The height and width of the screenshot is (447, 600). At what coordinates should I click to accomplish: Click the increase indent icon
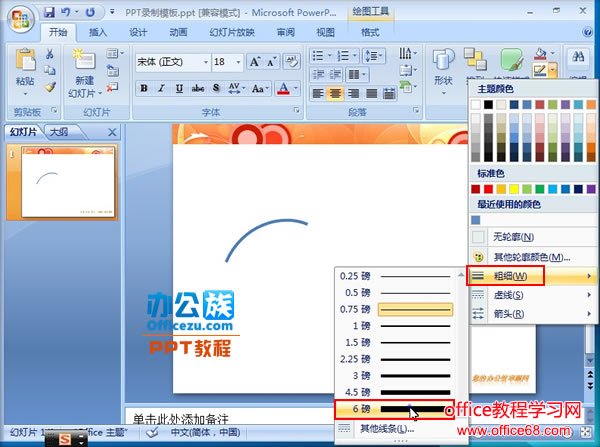[335, 74]
